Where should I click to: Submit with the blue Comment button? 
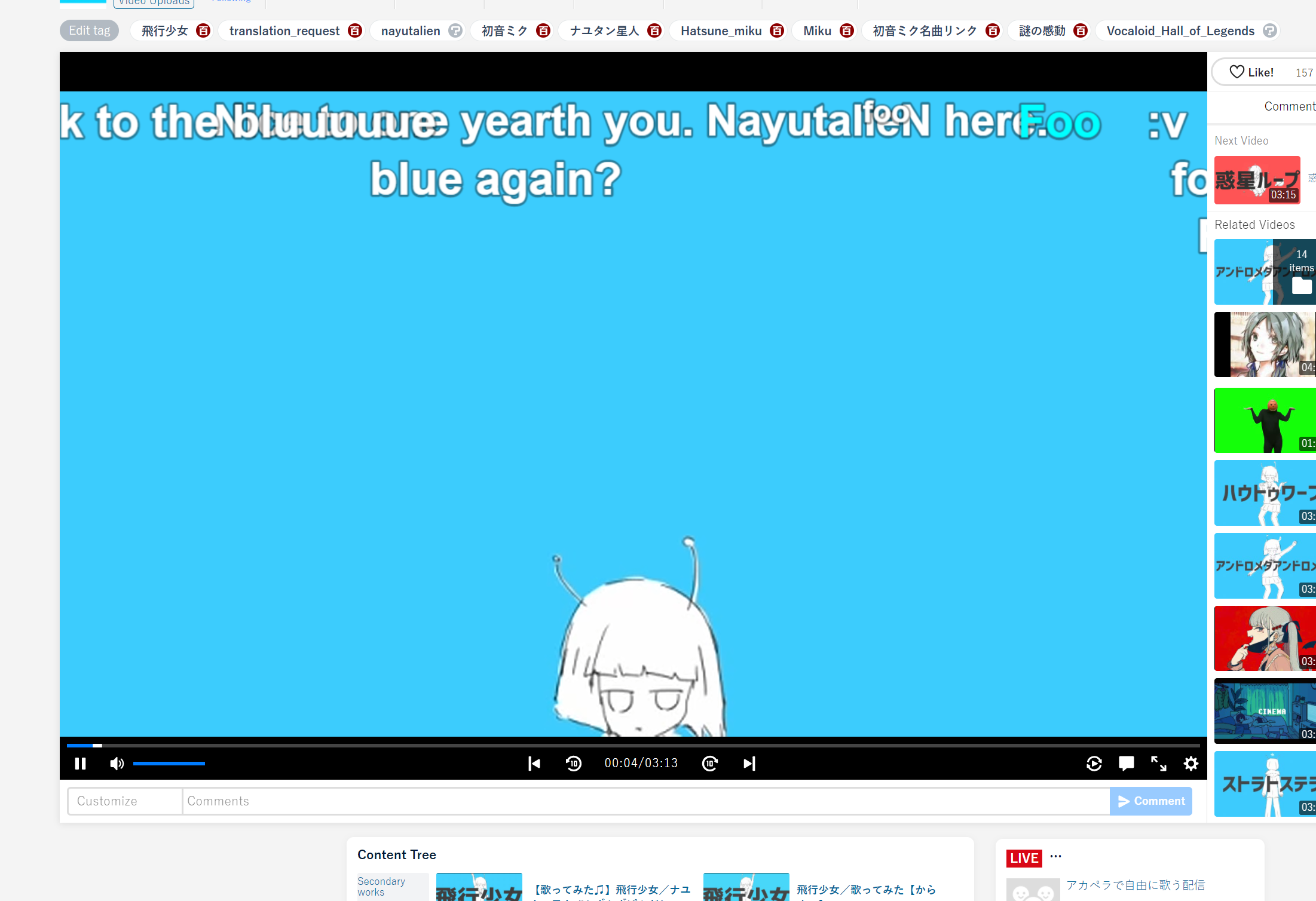(x=1150, y=801)
